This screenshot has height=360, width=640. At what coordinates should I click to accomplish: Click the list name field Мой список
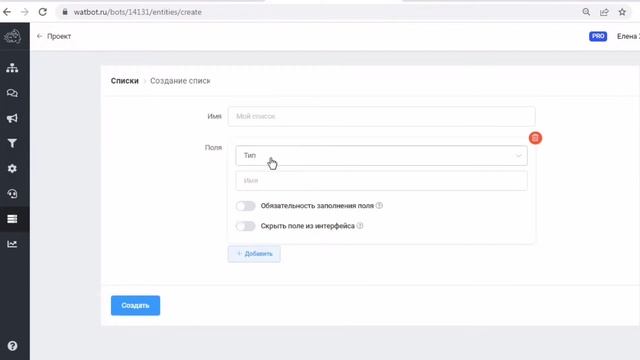[x=381, y=116]
